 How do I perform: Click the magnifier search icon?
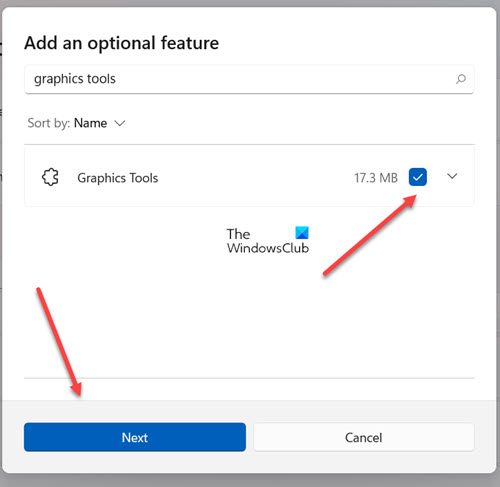(x=461, y=79)
